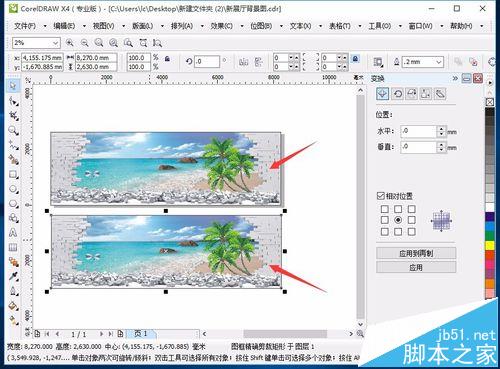Open the Size tab in Transform docker
Viewport: 500px width, 369px height.
click(x=426, y=94)
